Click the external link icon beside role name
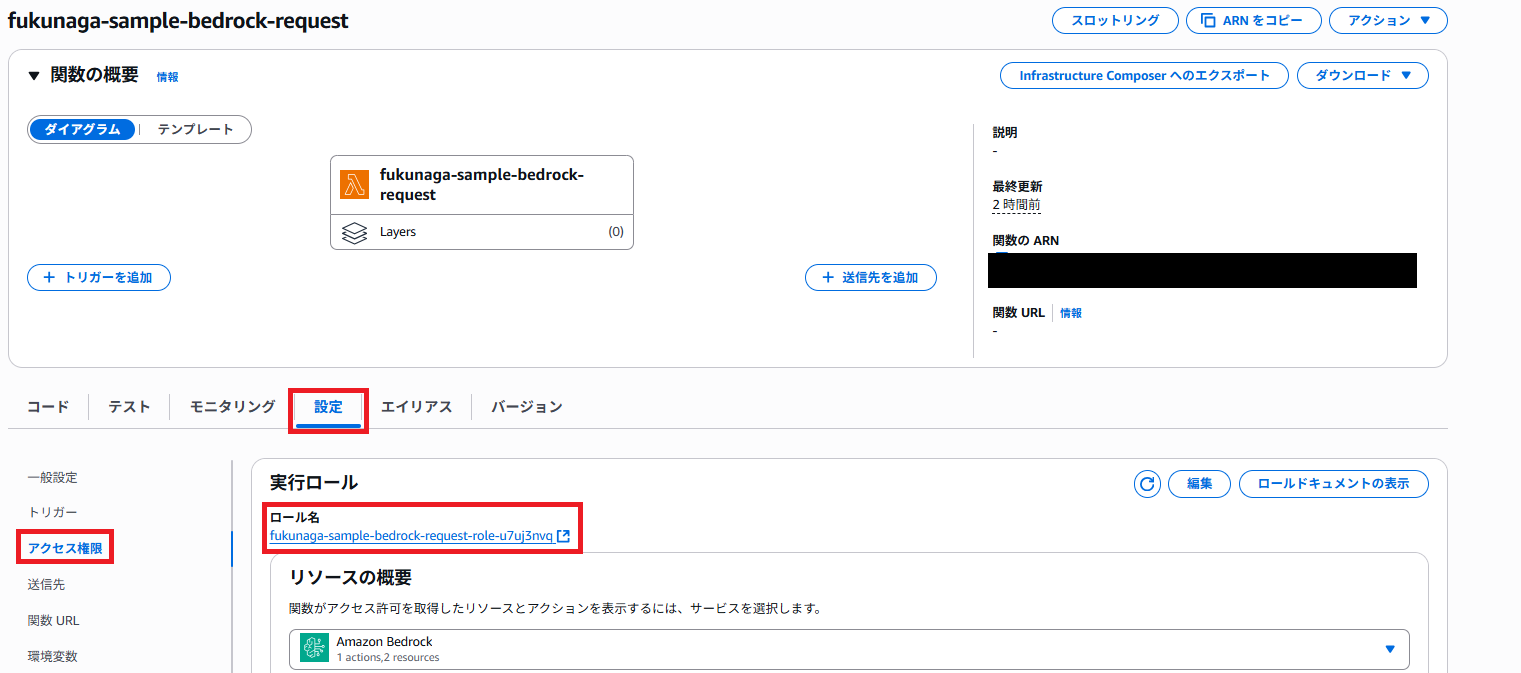Screen dimensions: 1521x673 tap(564, 536)
